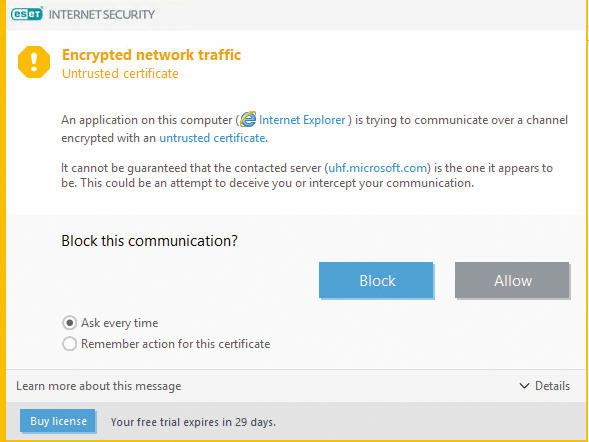Open Learn more about this message
The image size is (589, 442).
click(x=99, y=386)
